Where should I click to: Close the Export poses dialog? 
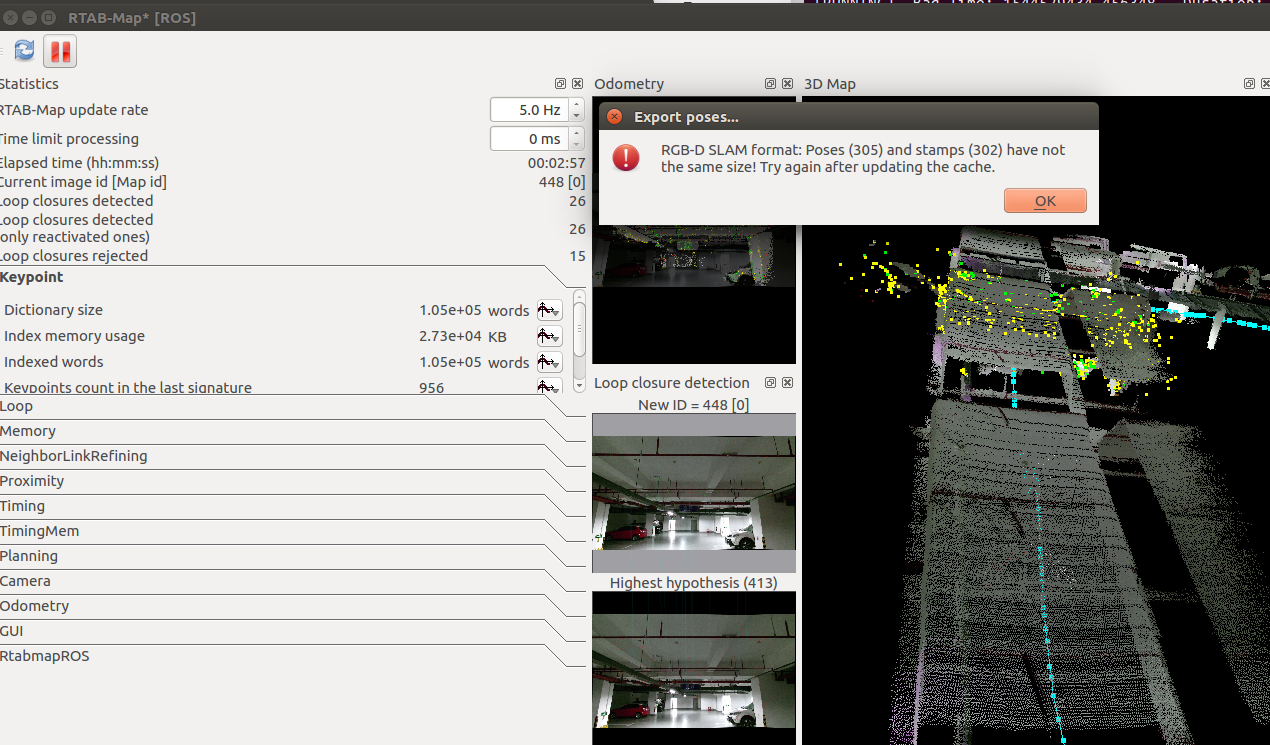tap(615, 117)
